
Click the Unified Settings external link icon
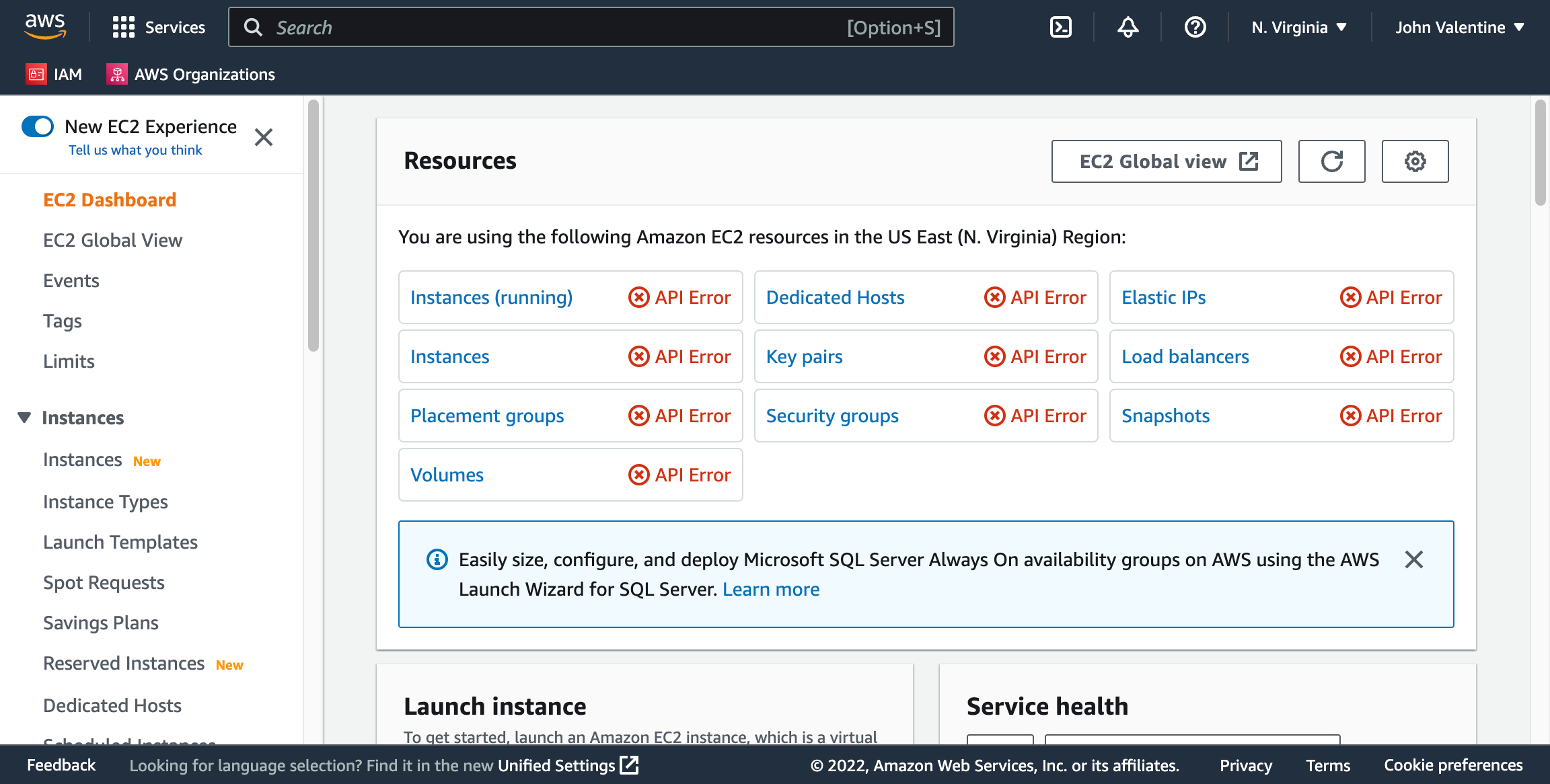pyautogui.click(x=629, y=765)
